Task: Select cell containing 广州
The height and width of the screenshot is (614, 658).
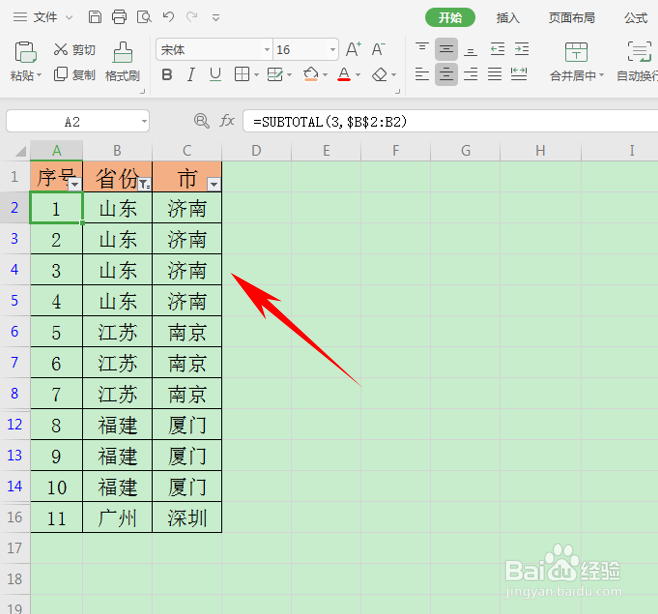Action: coord(118,517)
